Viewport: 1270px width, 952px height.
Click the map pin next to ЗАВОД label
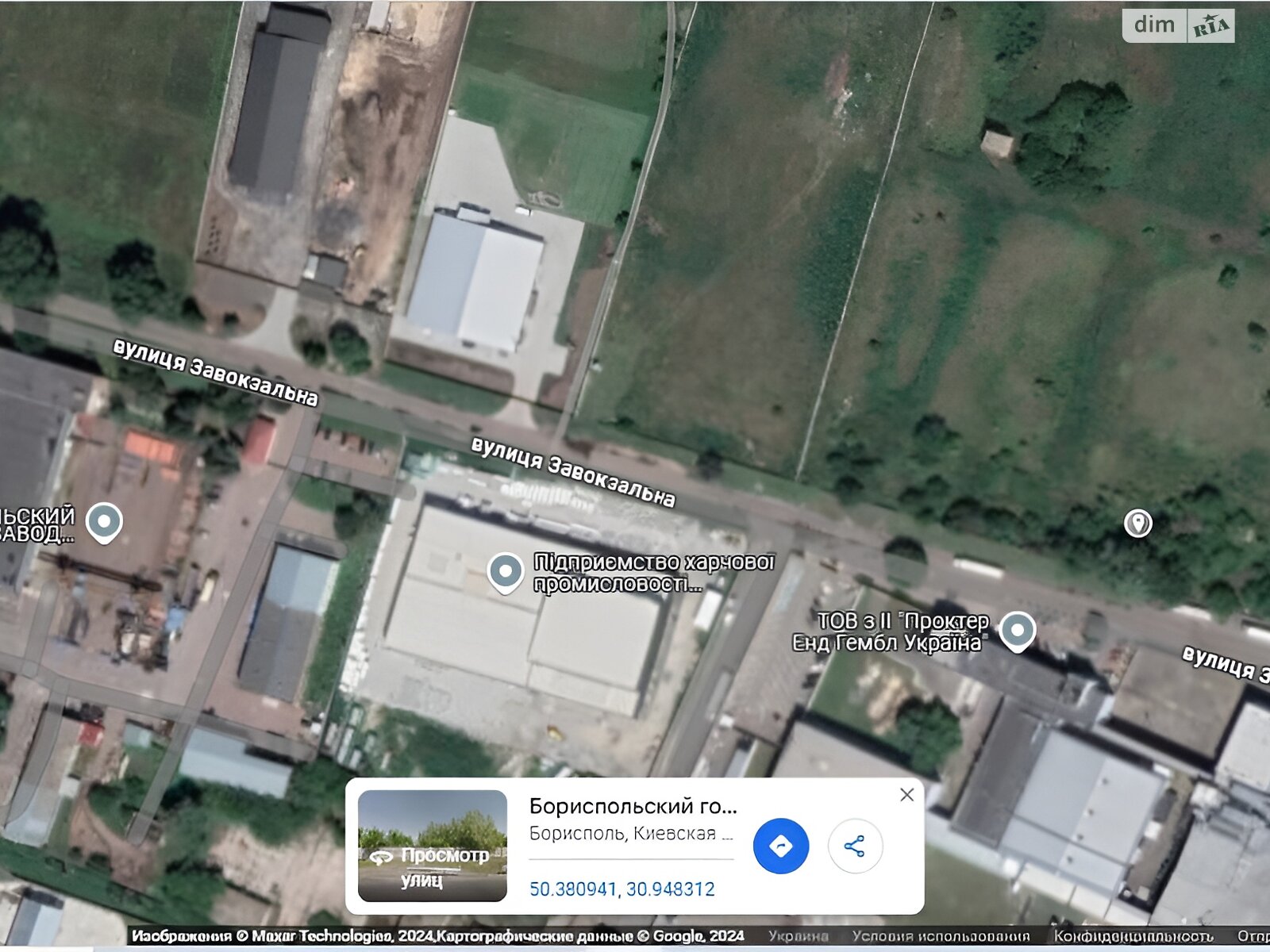tap(104, 523)
